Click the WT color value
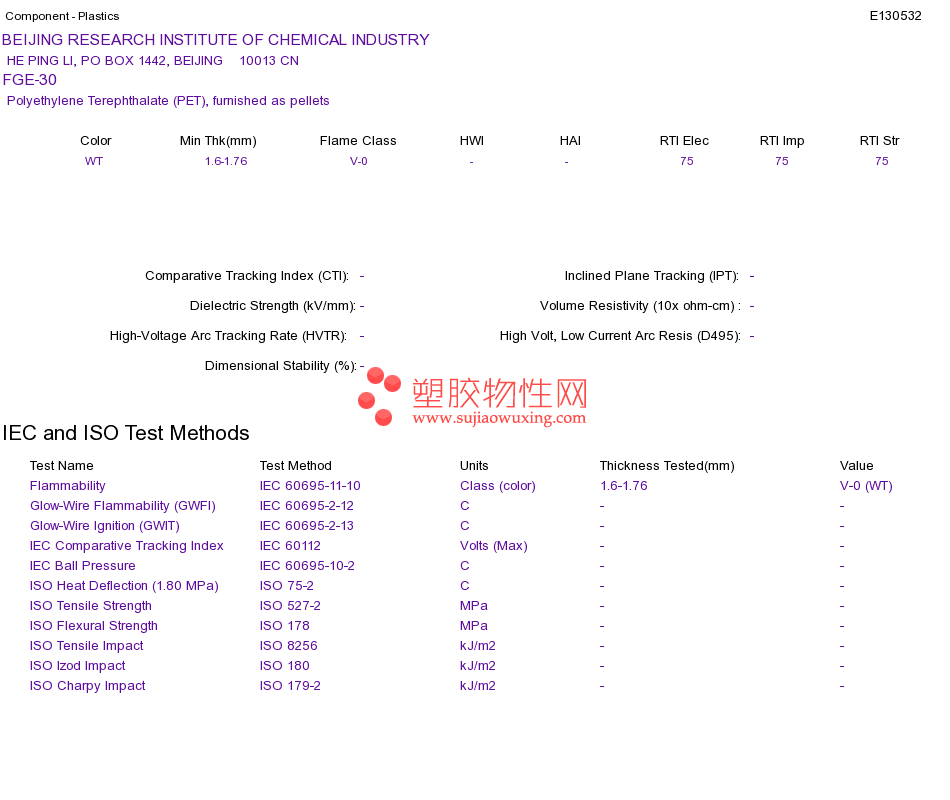This screenshot has height=800, width=950. [94, 161]
